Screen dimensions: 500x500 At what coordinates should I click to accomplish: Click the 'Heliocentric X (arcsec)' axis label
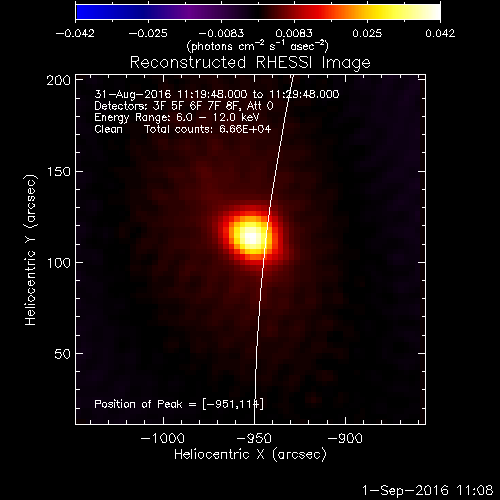(250, 454)
